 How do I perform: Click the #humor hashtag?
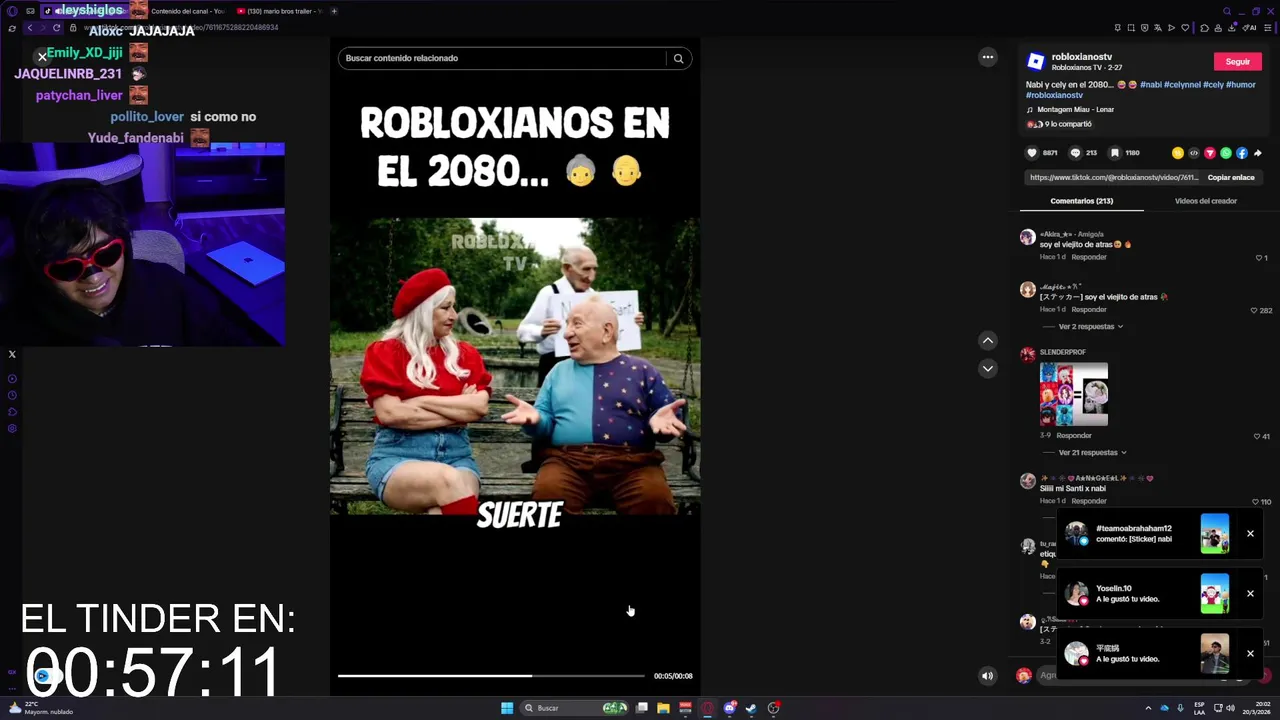pyautogui.click(x=1240, y=85)
